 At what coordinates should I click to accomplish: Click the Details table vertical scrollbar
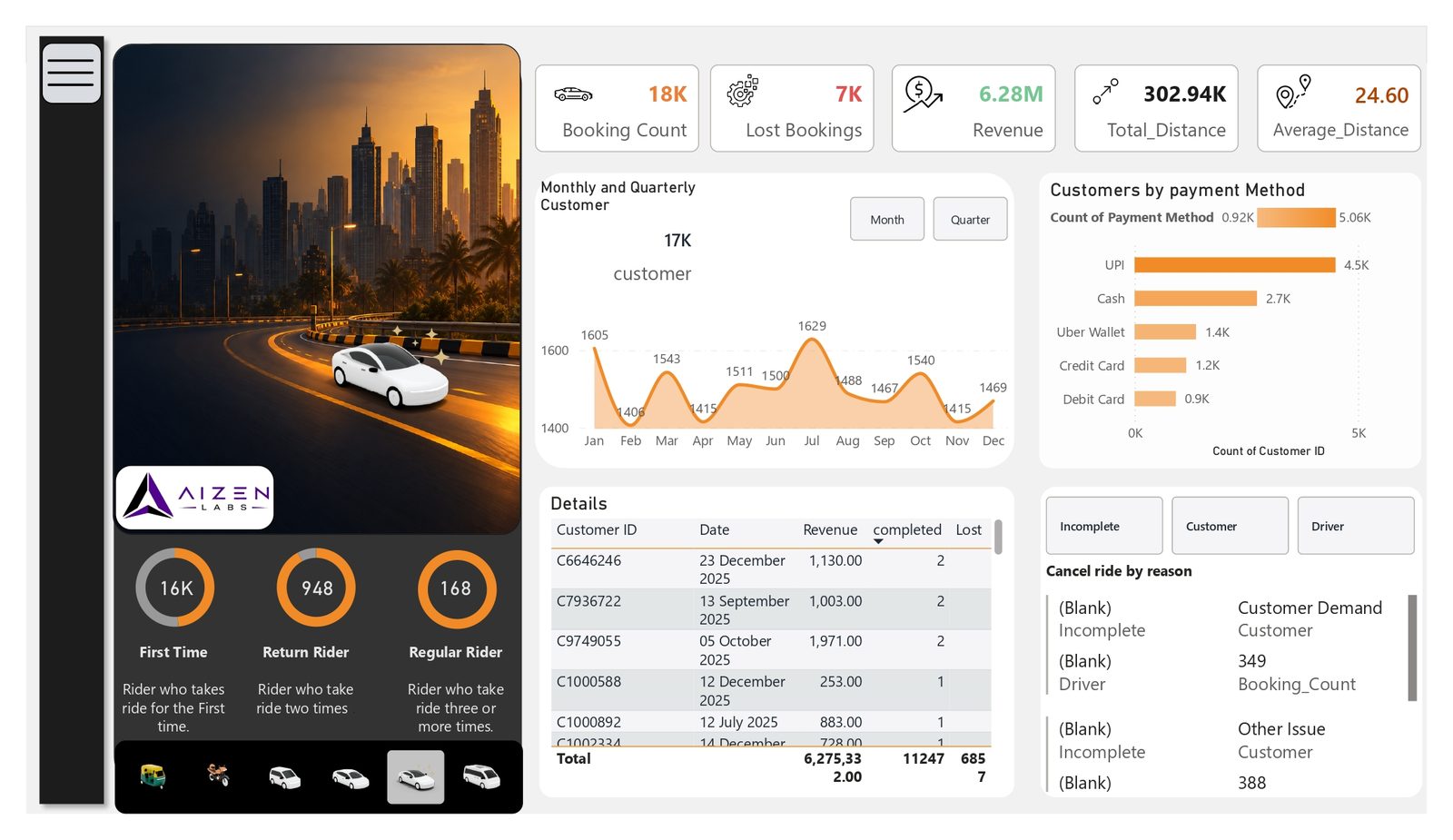pyautogui.click(x=998, y=537)
